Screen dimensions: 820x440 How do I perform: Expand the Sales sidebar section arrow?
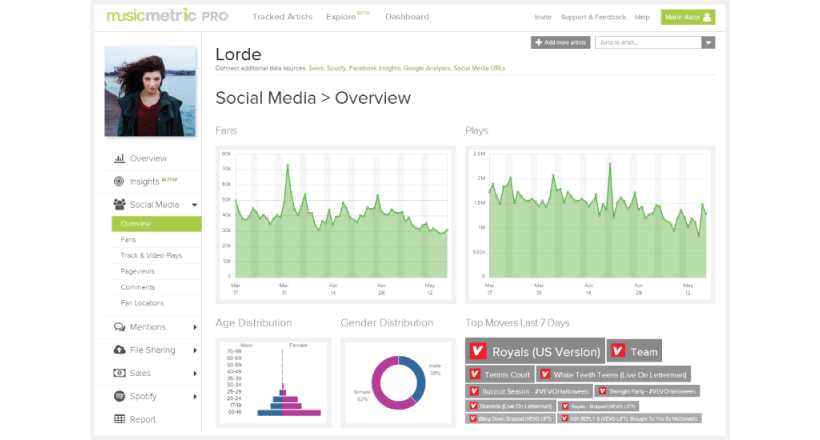[195, 373]
